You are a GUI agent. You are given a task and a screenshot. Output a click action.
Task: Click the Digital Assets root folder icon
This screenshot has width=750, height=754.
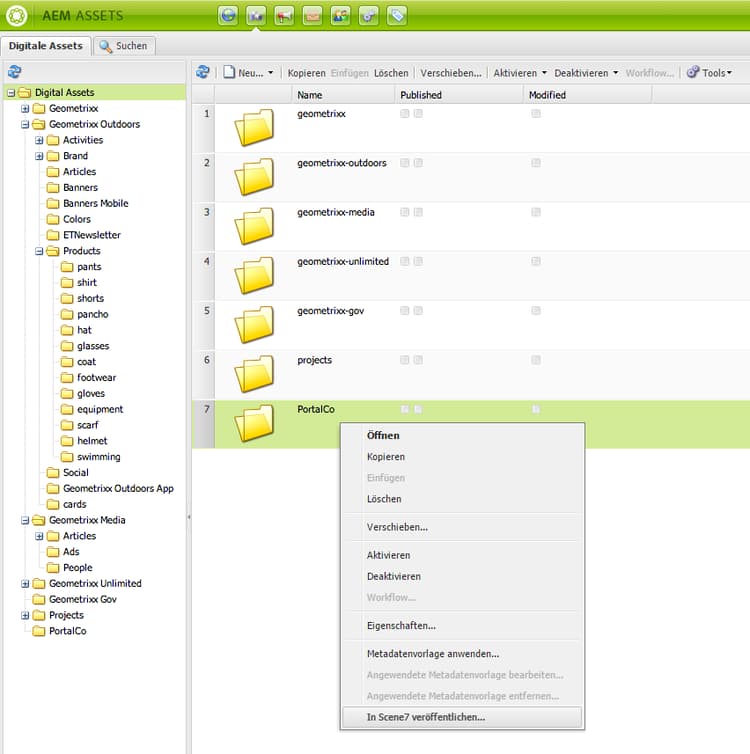coord(25,92)
